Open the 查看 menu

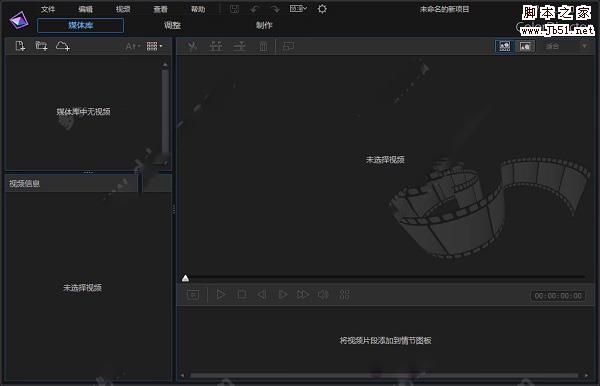point(160,9)
